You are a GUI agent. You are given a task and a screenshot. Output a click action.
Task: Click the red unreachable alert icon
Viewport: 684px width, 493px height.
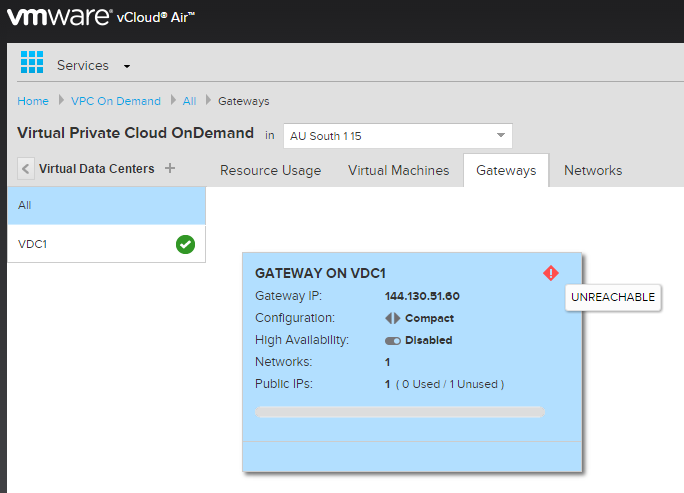coord(551,274)
